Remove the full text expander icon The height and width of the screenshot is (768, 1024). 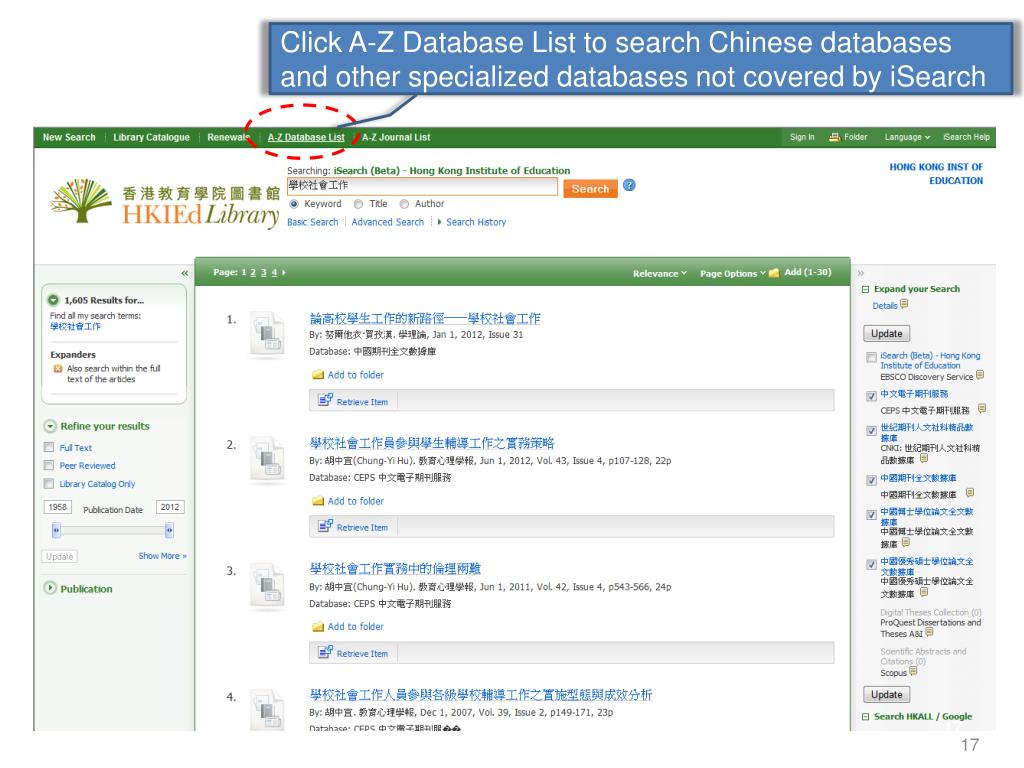click(57, 369)
